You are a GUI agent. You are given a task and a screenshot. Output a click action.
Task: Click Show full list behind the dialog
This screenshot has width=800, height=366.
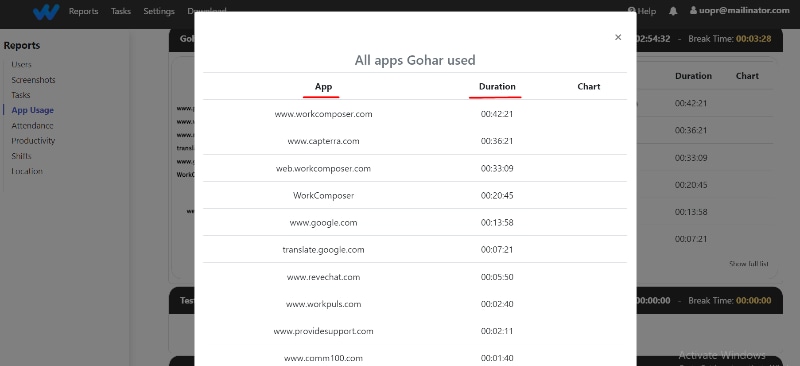pos(748,264)
